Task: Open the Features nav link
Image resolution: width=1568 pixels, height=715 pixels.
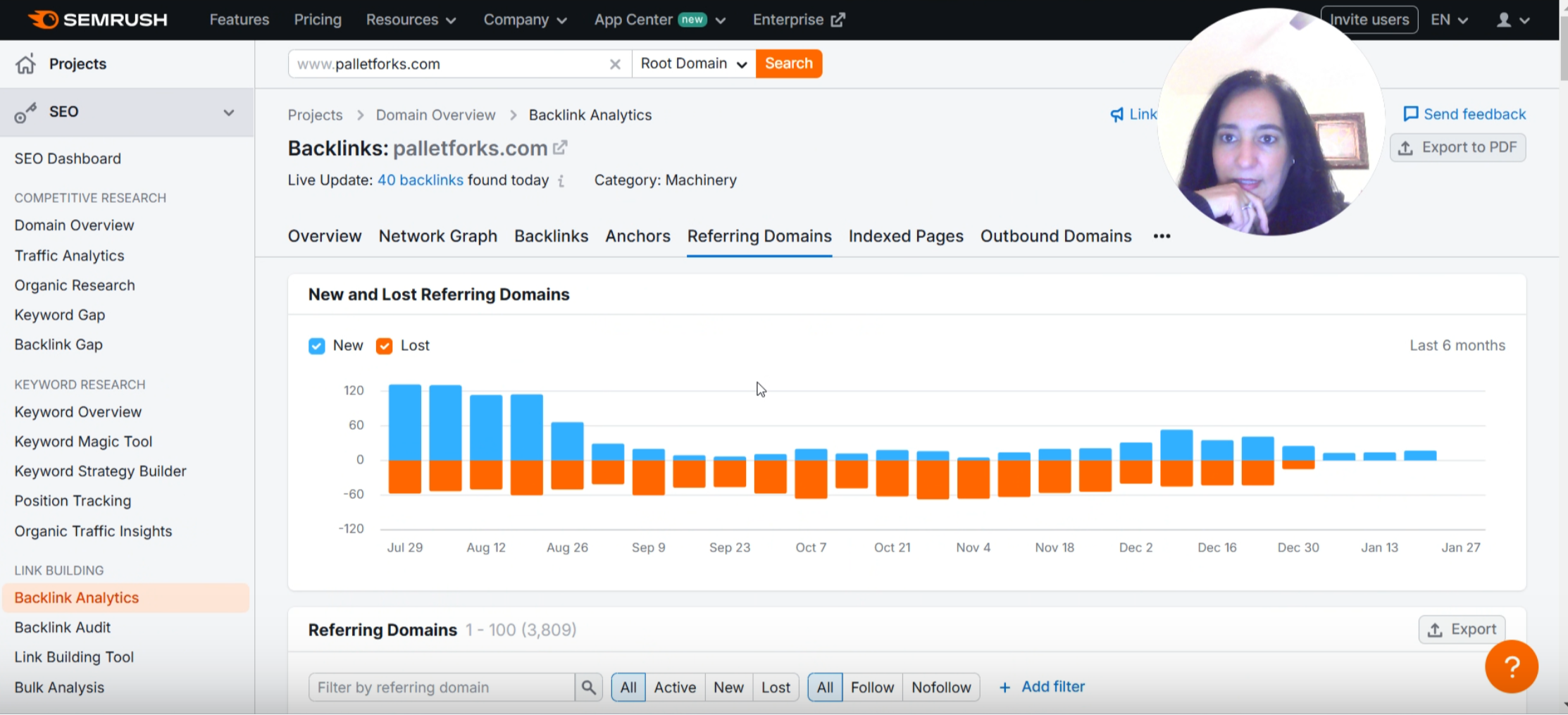Action: coord(239,20)
